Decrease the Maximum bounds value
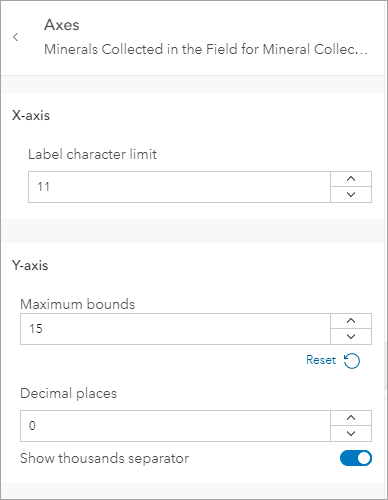Image resolution: width=388 pixels, height=500 pixels. (x=351, y=336)
